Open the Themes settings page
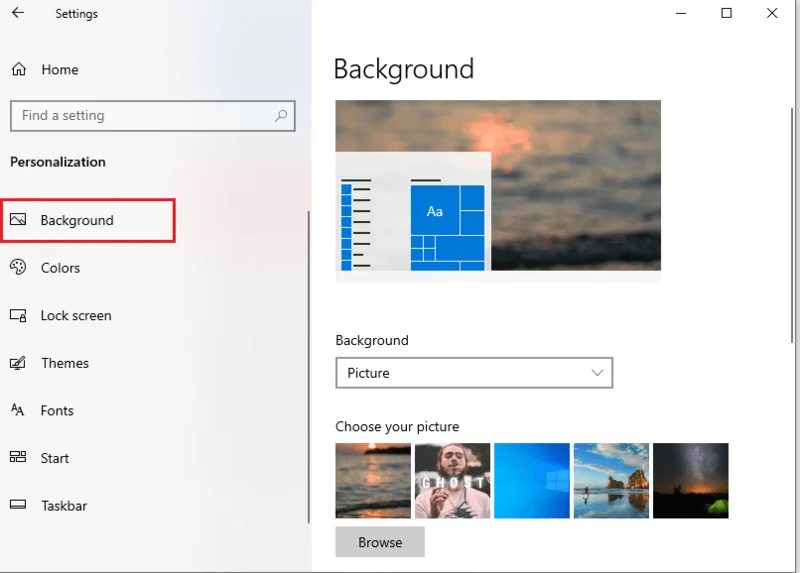 [65, 363]
